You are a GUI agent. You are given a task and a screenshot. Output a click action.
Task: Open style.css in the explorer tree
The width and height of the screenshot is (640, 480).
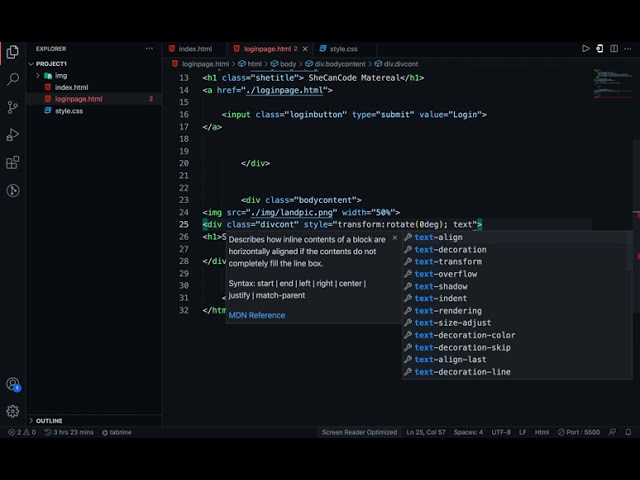coord(94,111)
